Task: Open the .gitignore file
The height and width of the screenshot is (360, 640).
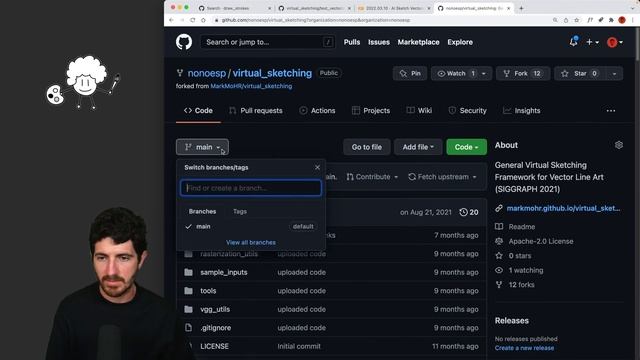Action: click(x=216, y=328)
